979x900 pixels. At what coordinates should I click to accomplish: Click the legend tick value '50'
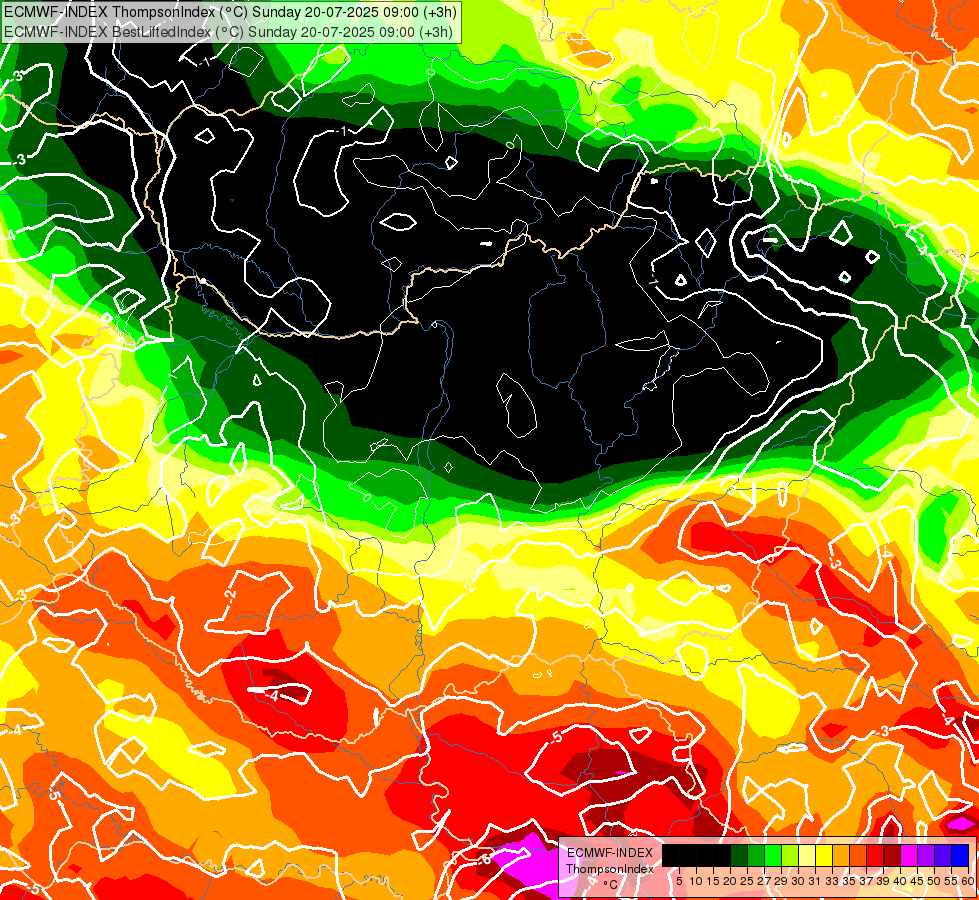point(934,881)
